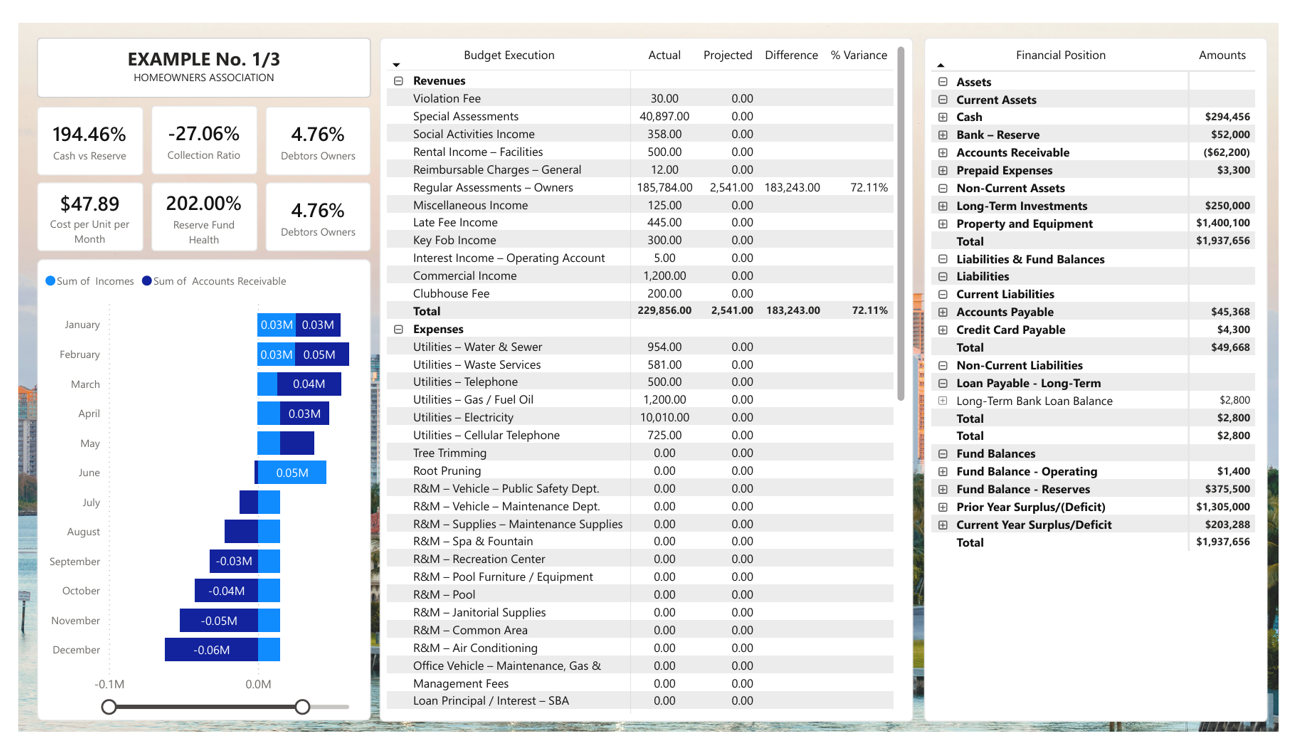The image size is (1300, 746).
Task: Expand the Prepaid Expenses row
Action: click(943, 171)
